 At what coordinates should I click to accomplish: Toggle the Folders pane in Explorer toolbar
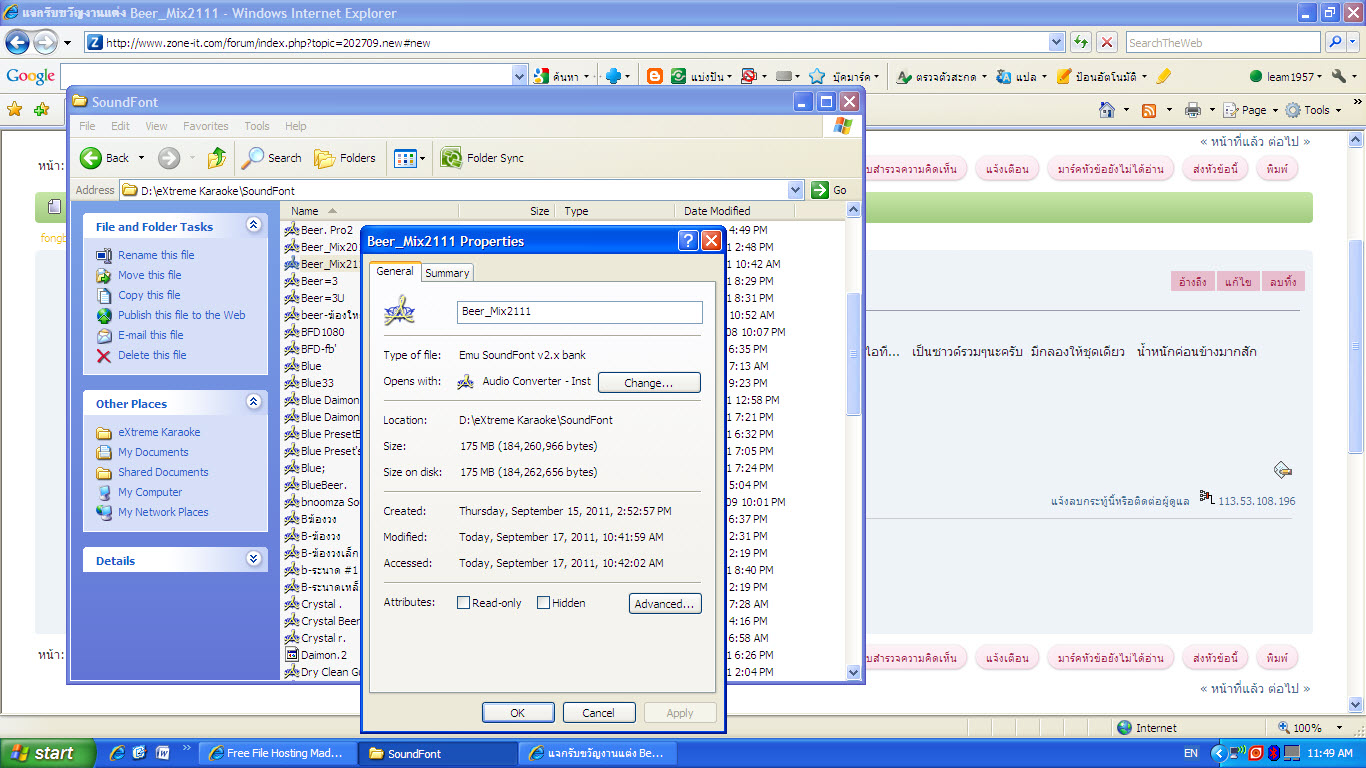[345, 158]
